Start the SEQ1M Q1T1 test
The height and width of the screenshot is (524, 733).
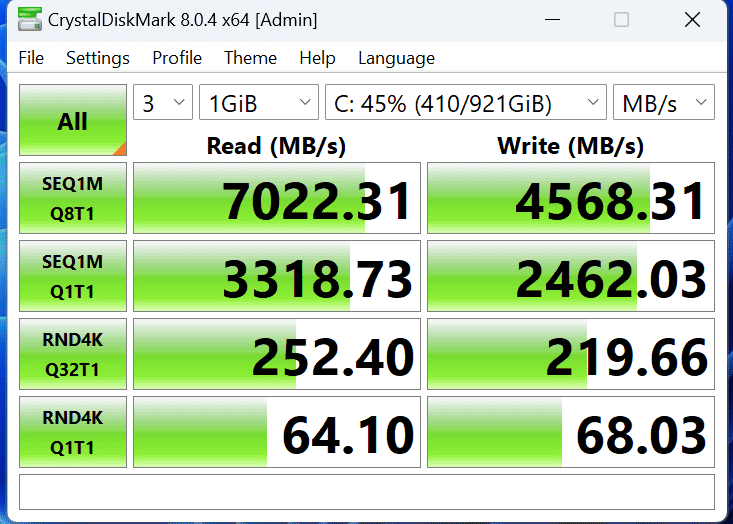(x=73, y=275)
